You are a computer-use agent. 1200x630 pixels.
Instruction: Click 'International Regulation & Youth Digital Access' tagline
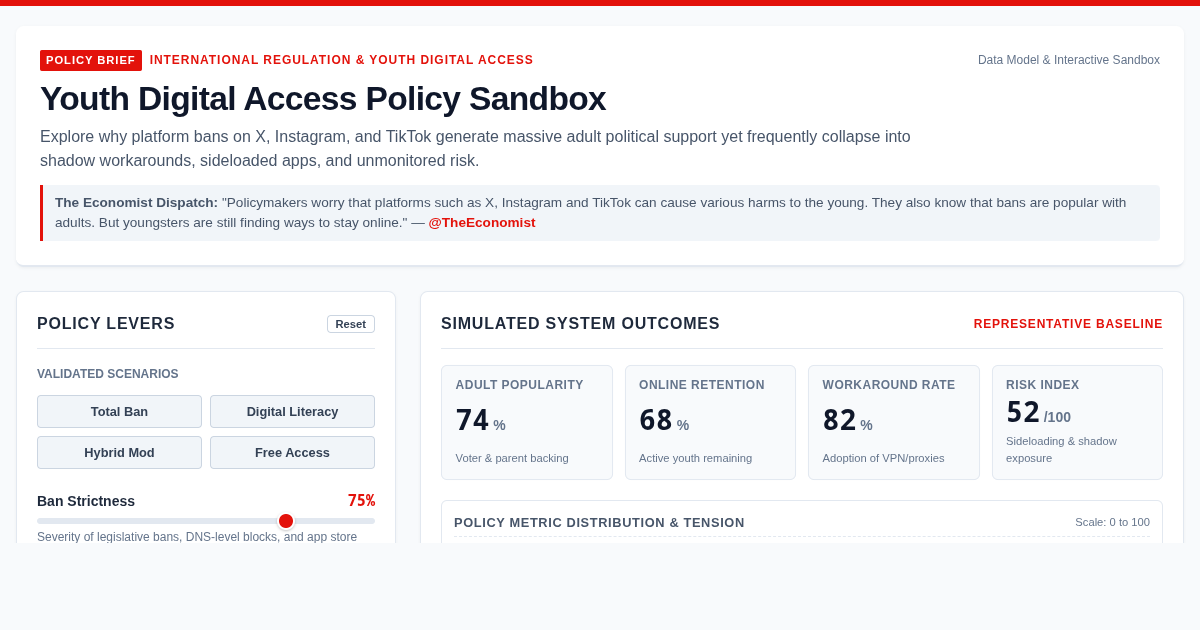[x=342, y=60]
